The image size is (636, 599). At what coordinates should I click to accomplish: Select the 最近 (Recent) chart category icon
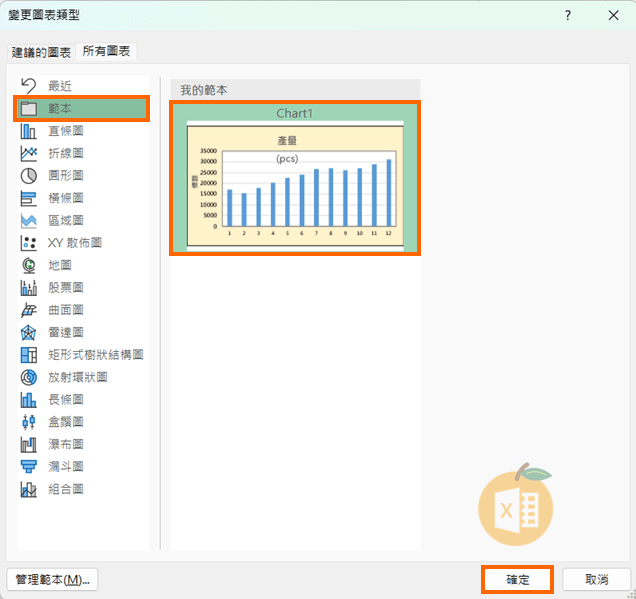pyautogui.click(x=29, y=86)
